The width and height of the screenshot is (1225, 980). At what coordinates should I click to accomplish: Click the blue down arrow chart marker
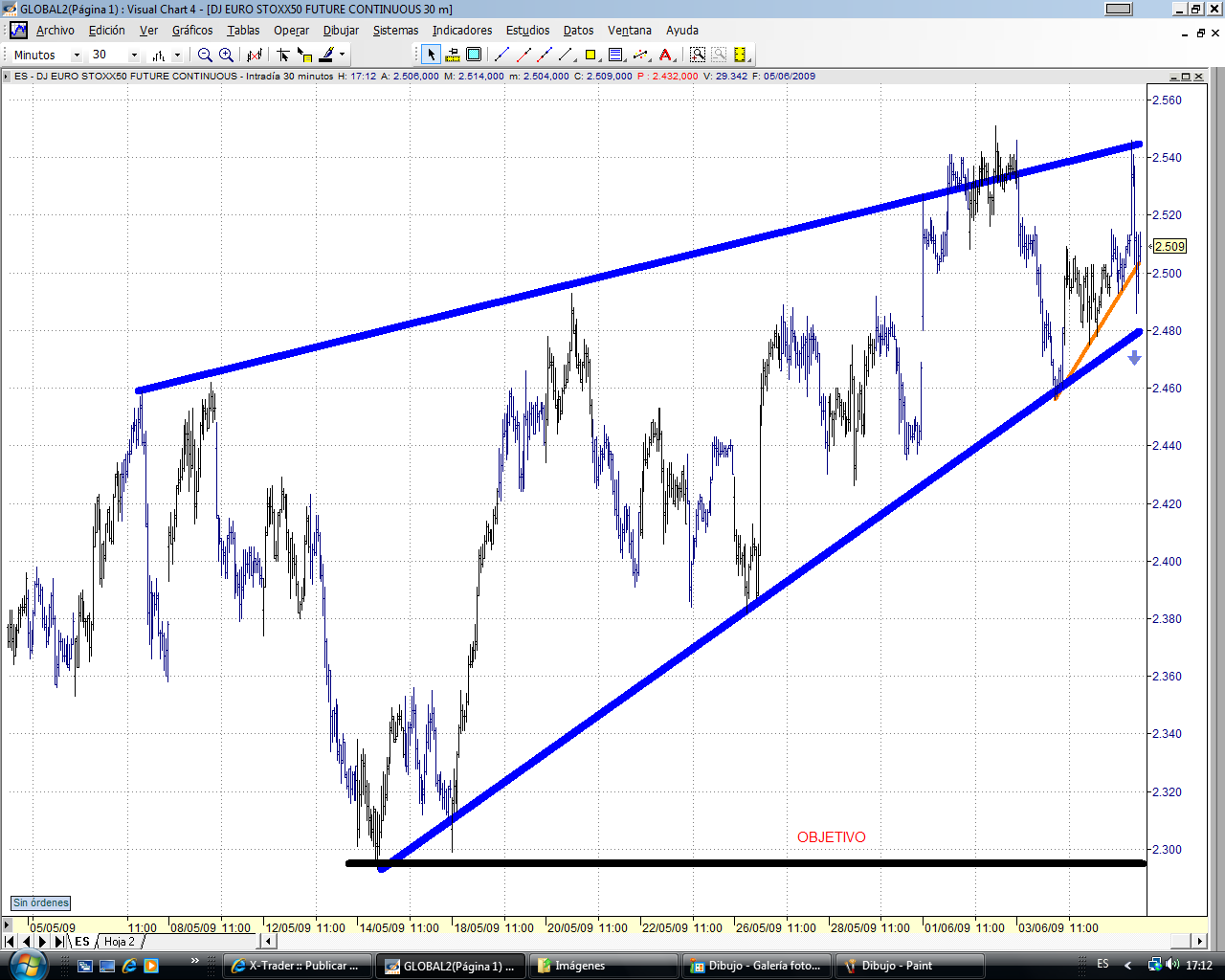pyautogui.click(x=1134, y=358)
